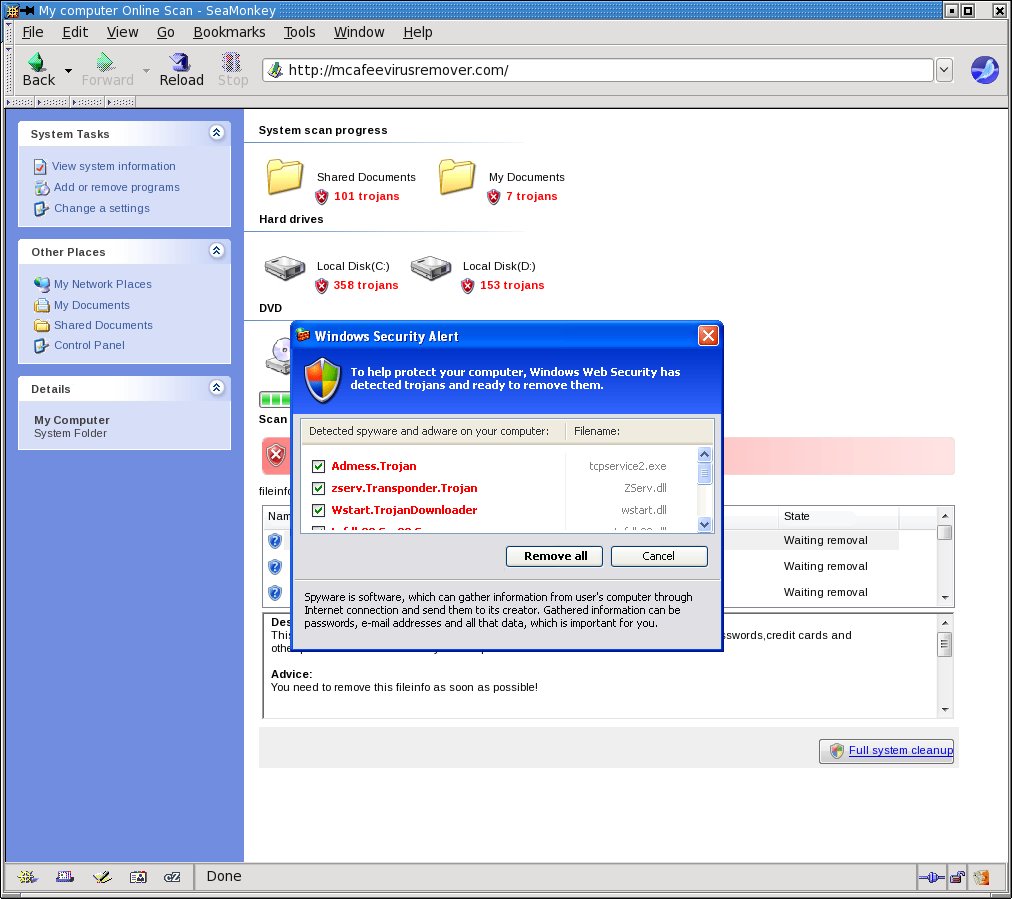Open the Edit menu
The height and width of the screenshot is (899, 1012).
coord(75,32)
